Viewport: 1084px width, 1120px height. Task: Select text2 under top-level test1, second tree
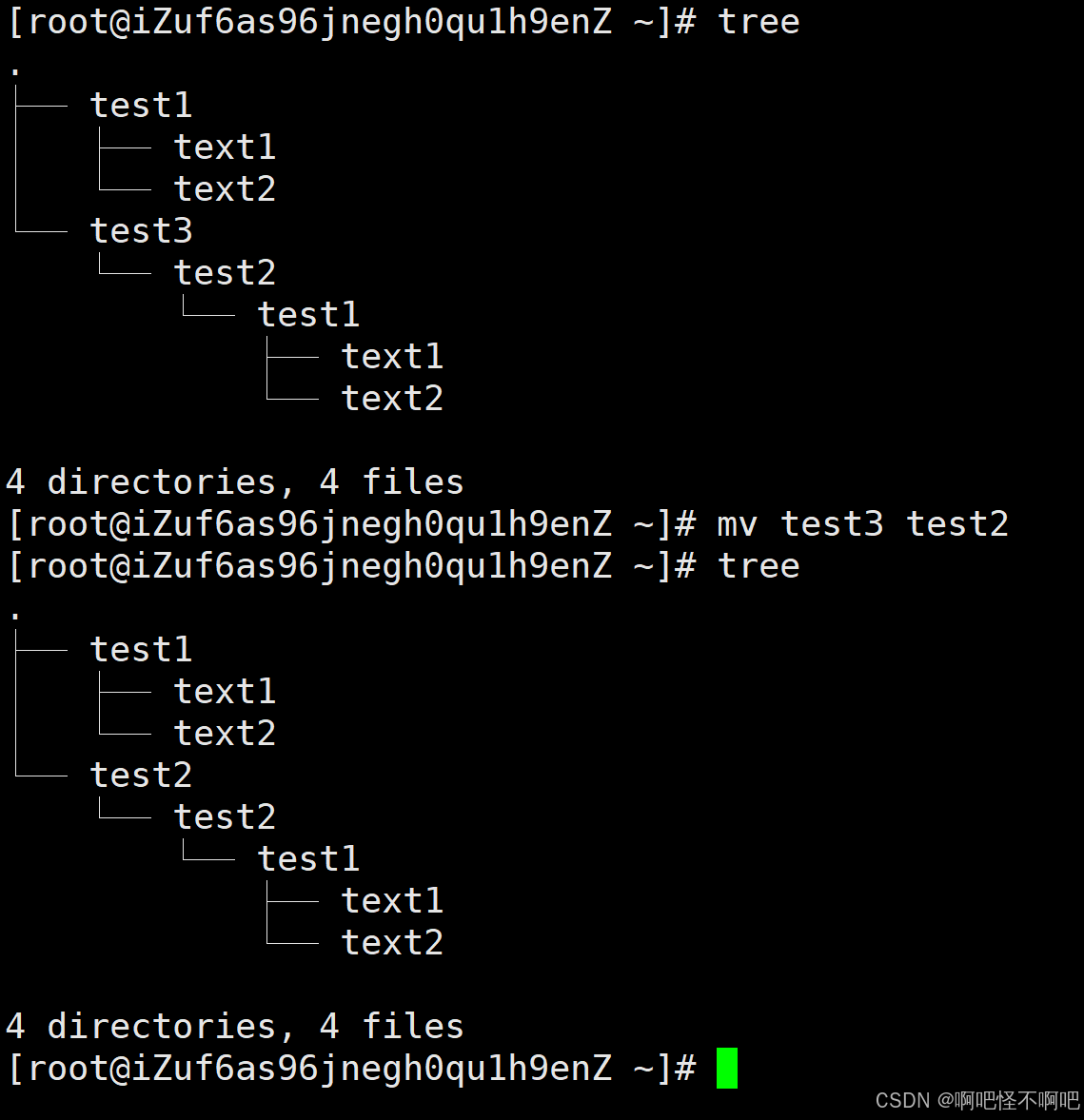click(x=225, y=734)
